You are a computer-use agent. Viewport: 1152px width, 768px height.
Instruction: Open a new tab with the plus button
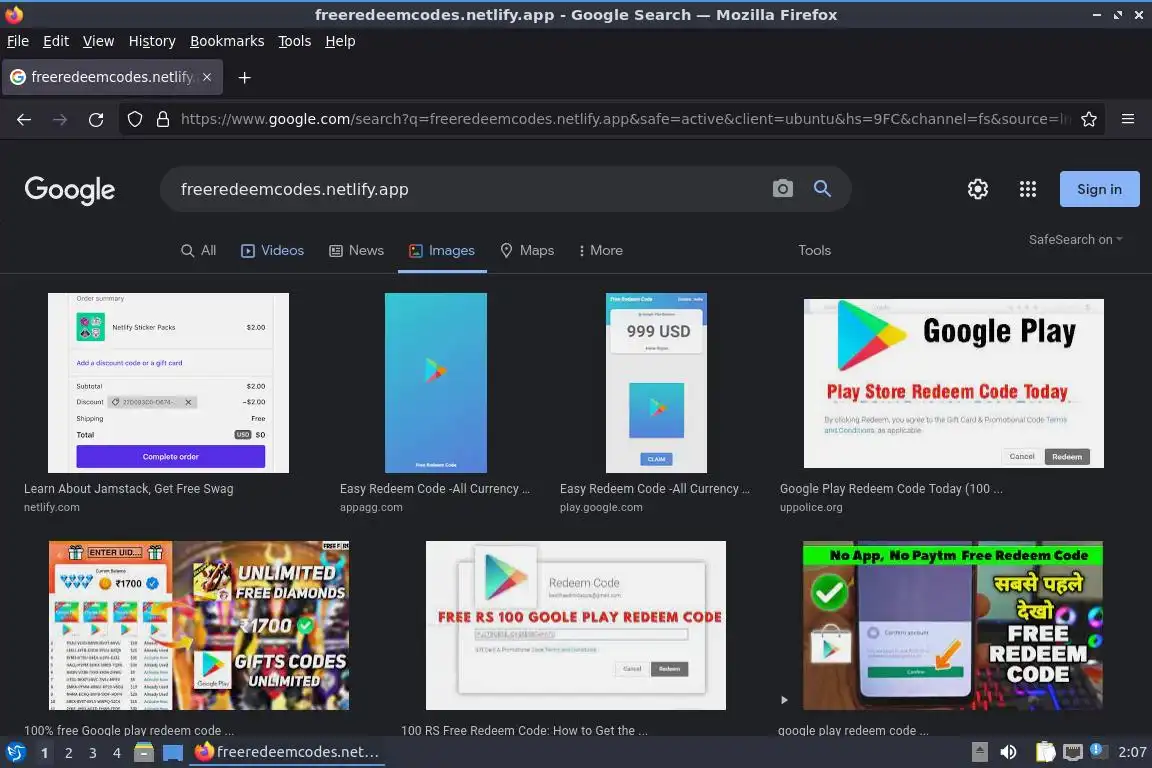(245, 77)
